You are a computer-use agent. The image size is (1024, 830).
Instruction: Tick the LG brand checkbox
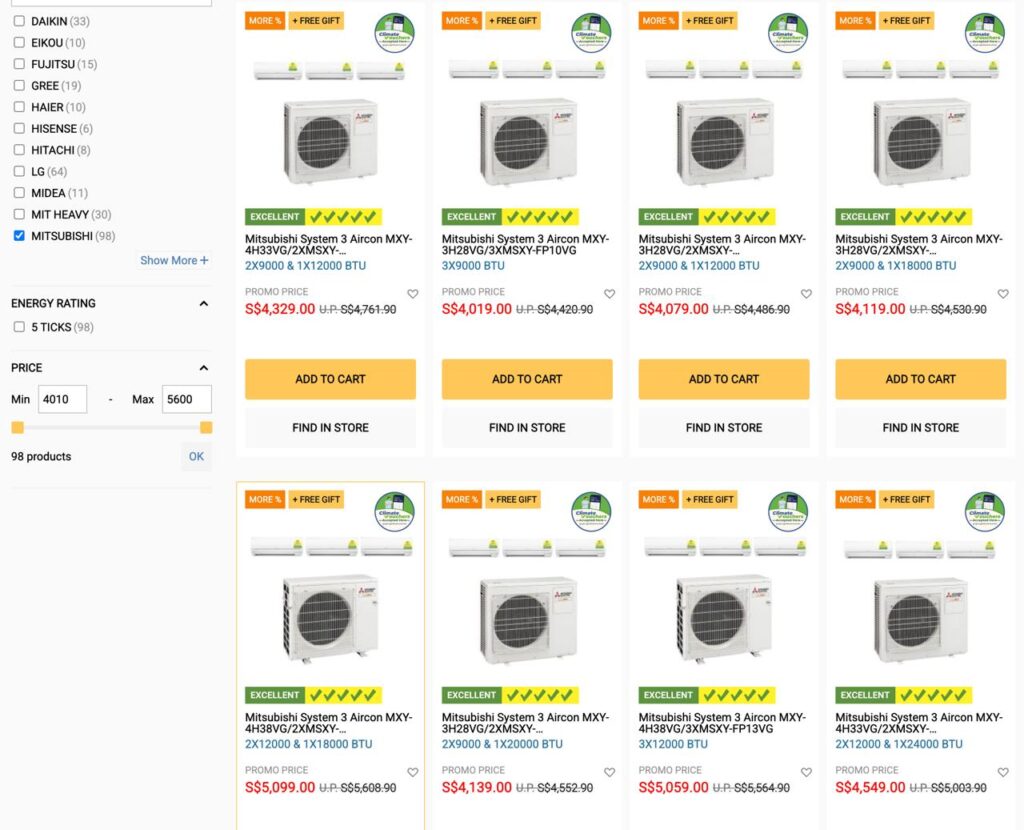20,171
